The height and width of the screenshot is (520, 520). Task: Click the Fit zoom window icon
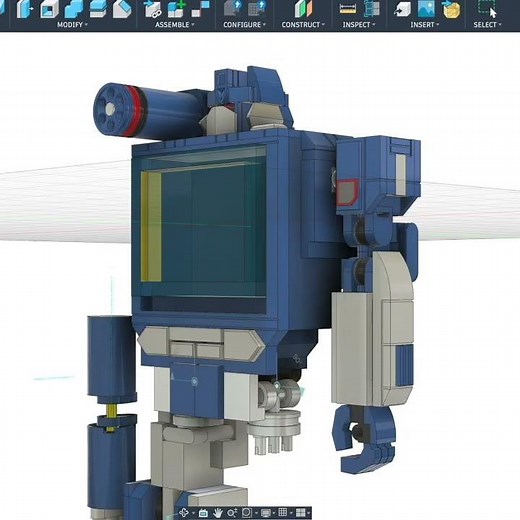[x=246, y=513]
